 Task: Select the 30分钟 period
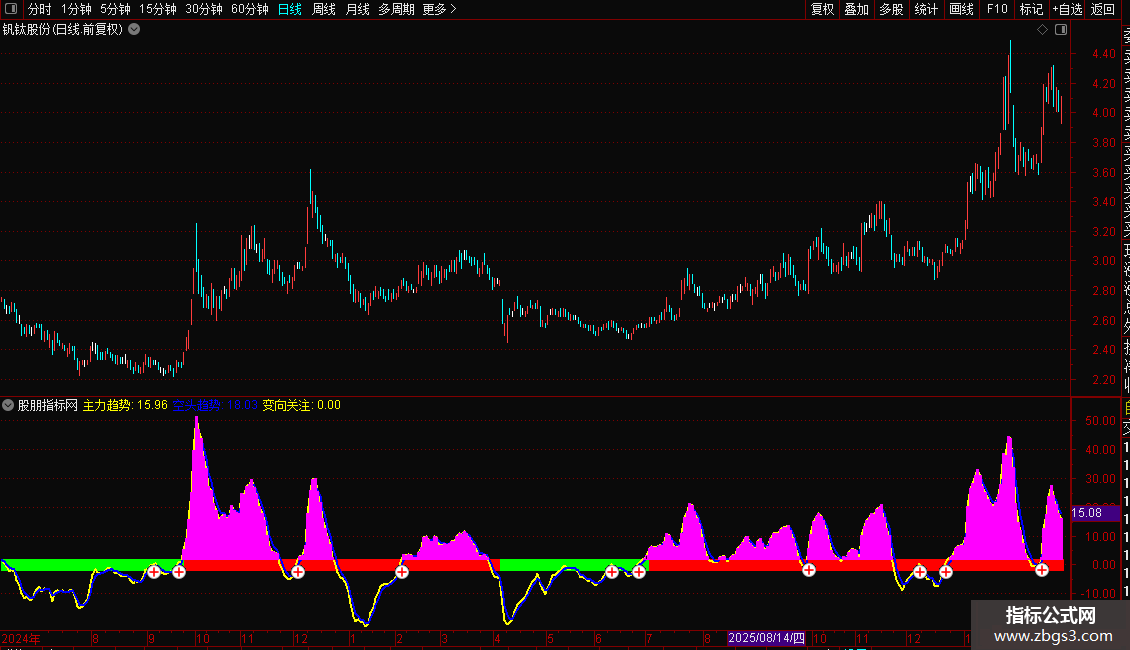204,9
